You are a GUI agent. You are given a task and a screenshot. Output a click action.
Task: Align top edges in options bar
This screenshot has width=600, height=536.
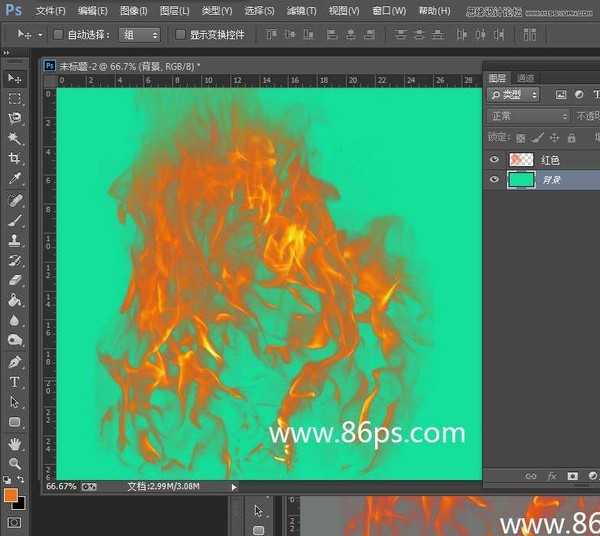(x=271, y=35)
